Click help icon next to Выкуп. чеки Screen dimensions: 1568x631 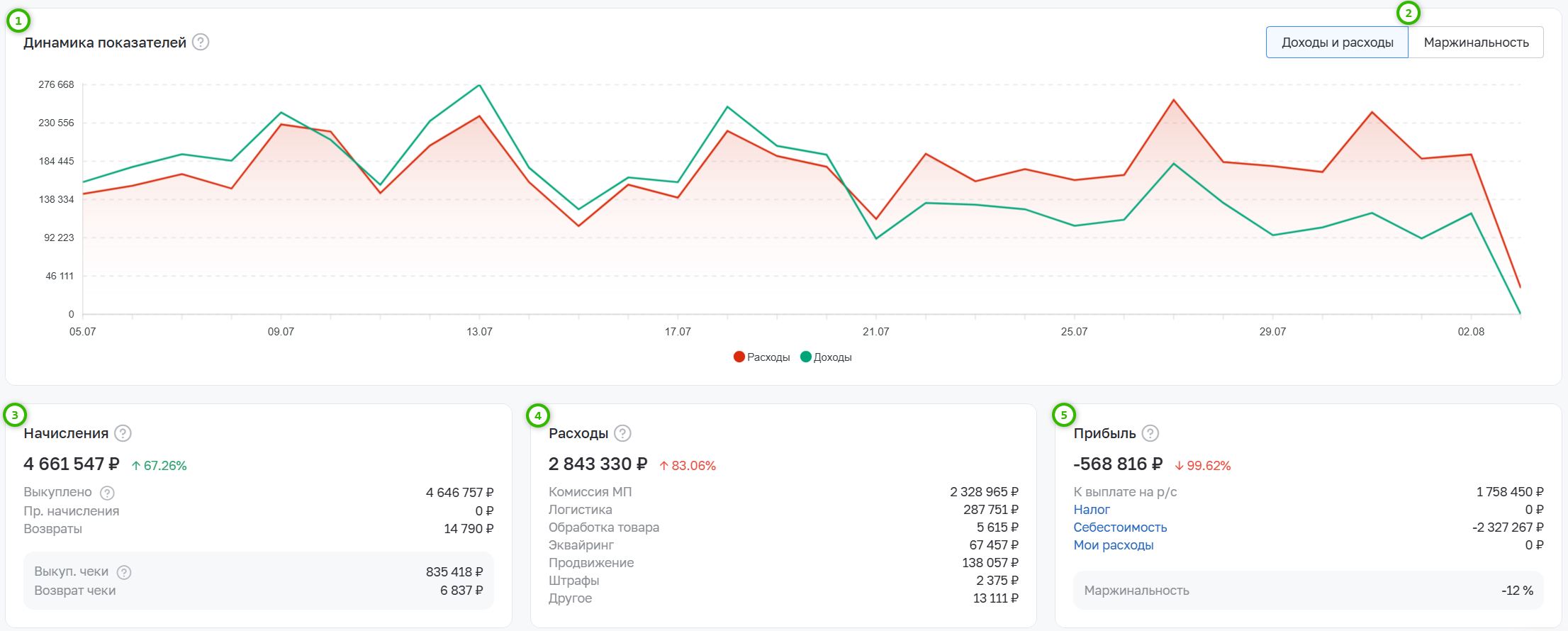(124, 572)
